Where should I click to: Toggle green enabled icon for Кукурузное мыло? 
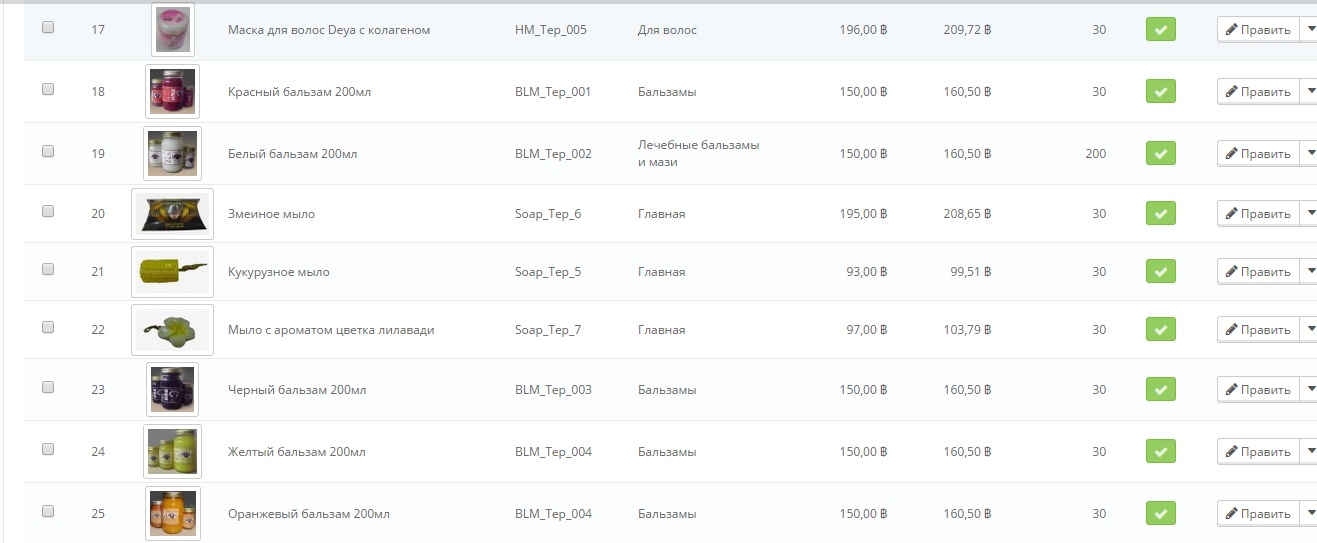(1160, 272)
